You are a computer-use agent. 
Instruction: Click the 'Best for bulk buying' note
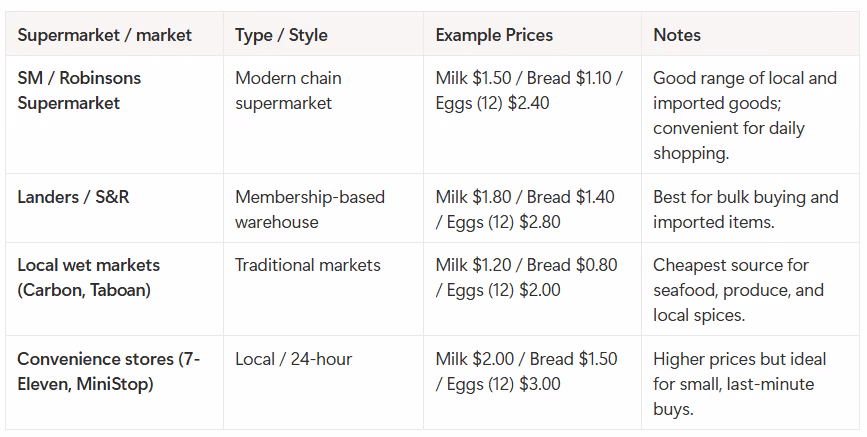pyautogui.click(x=745, y=209)
